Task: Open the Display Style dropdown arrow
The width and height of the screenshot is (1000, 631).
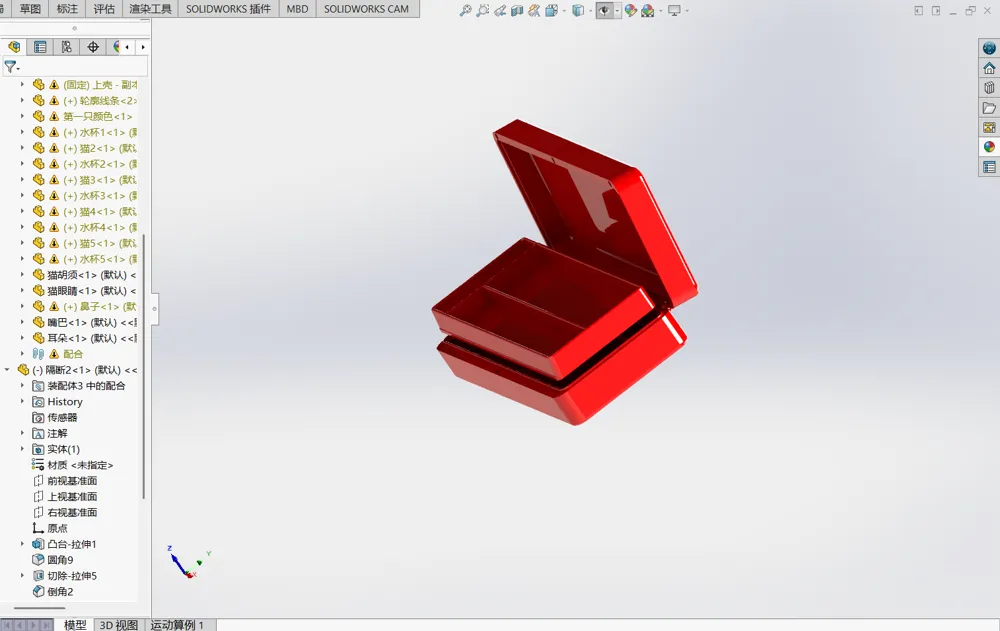Action: [590, 11]
